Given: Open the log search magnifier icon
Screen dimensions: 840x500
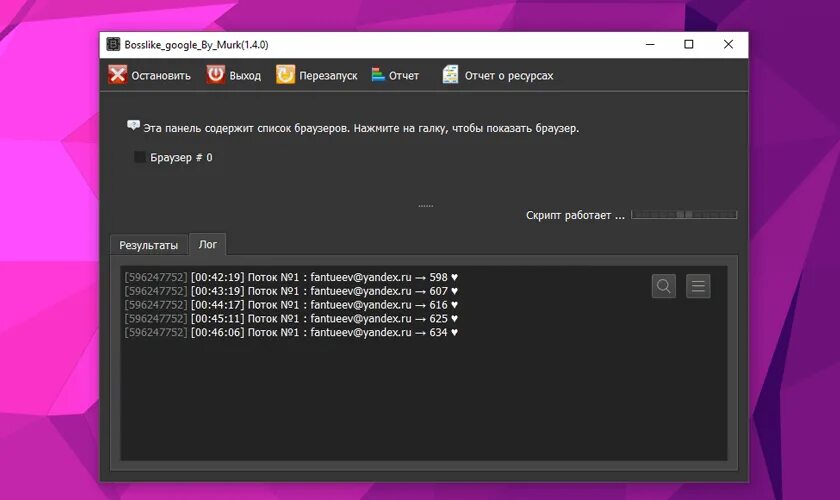Looking at the screenshot, I should tap(663, 286).
